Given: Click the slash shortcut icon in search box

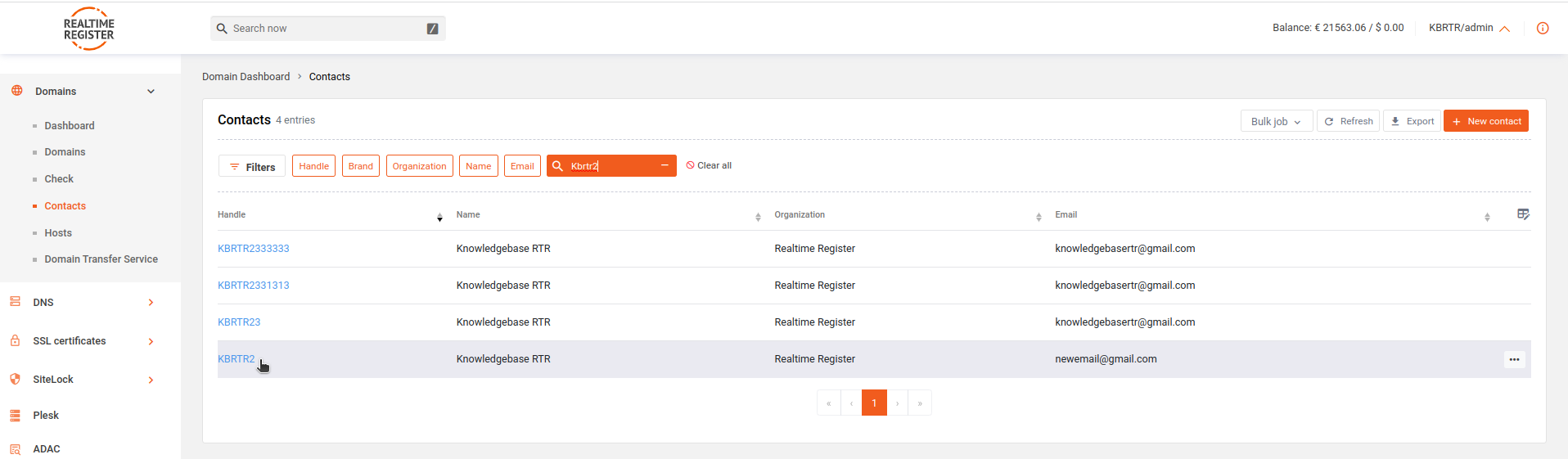Looking at the screenshot, I should [x=432, y=29].
